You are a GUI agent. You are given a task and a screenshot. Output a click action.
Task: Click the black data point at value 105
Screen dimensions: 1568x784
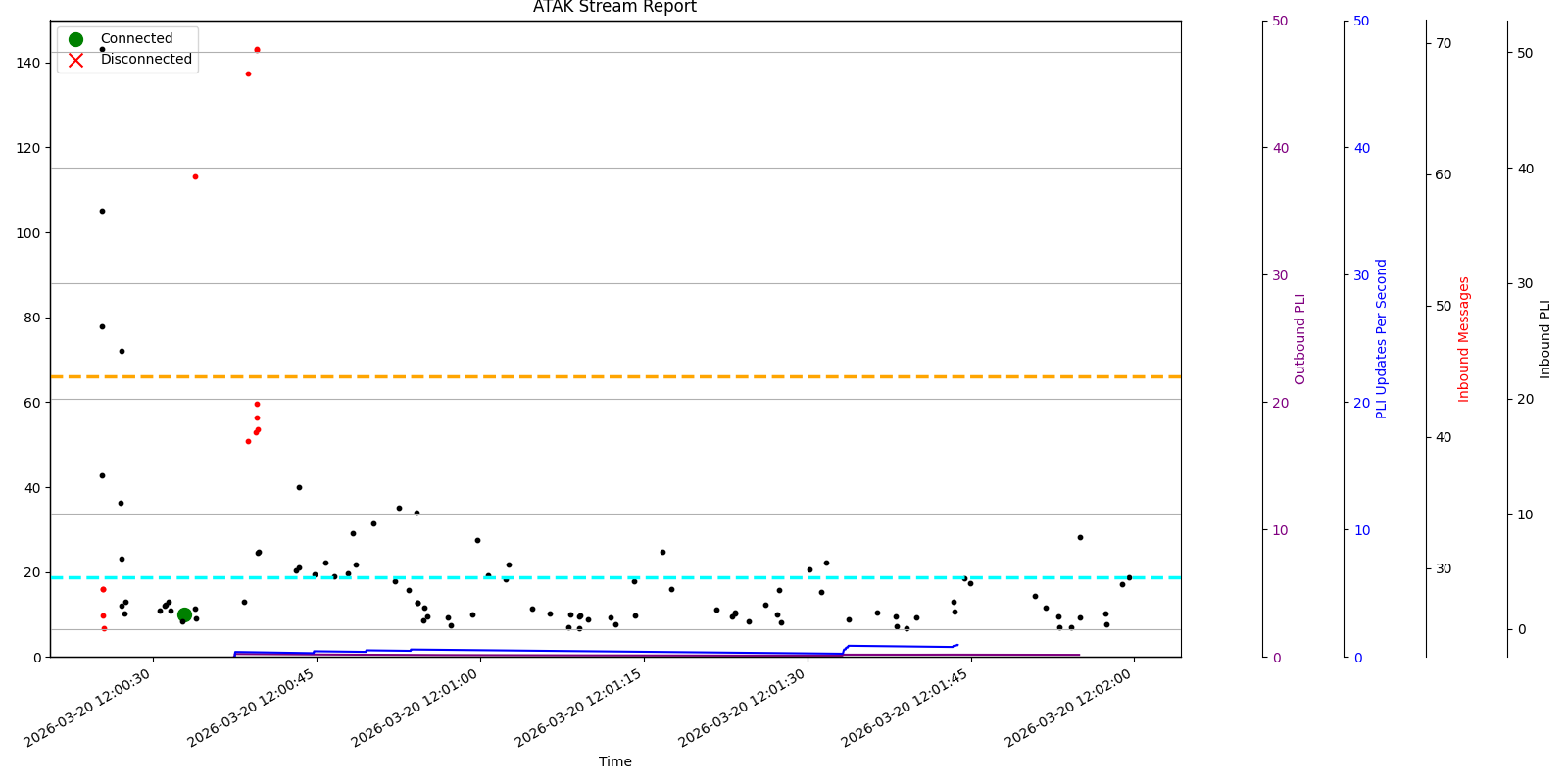click(102, 211)
